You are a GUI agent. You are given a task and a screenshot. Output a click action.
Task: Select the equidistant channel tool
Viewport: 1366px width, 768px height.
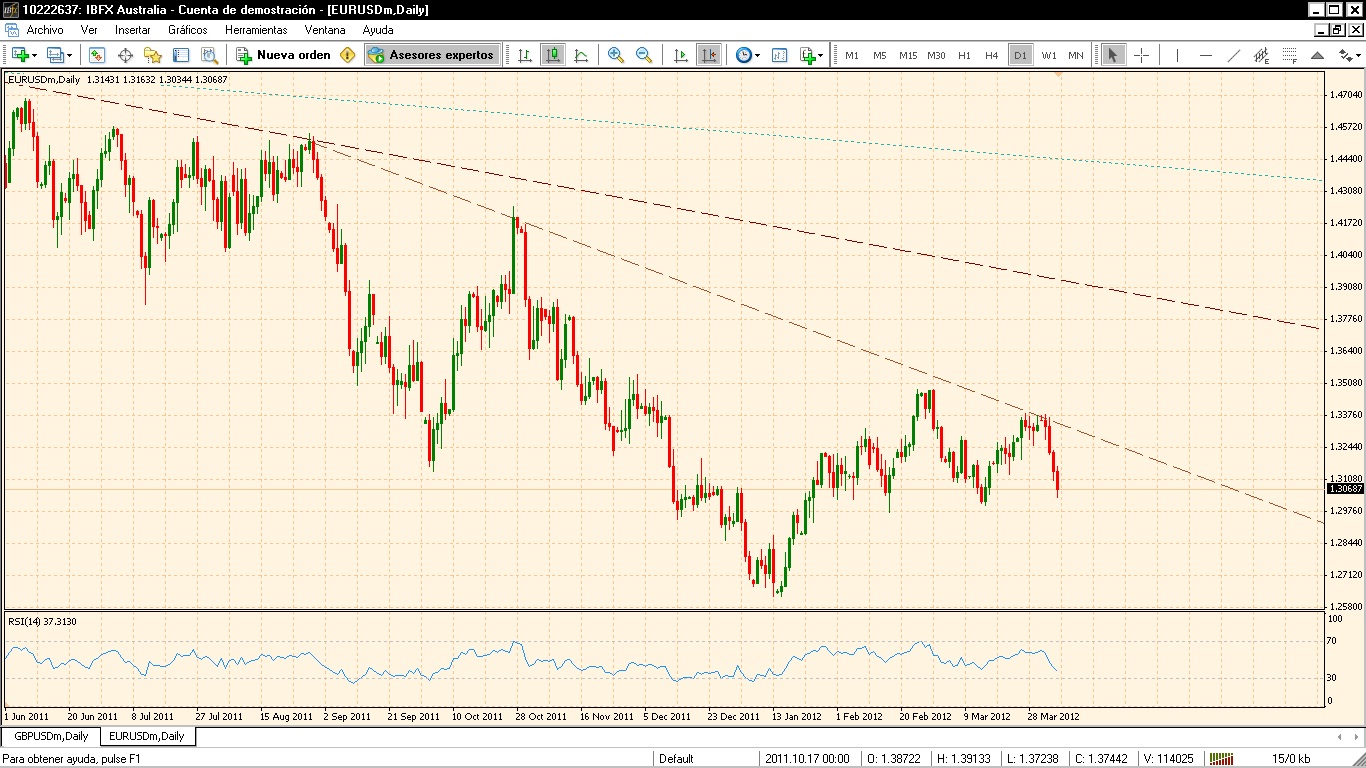(x=1261, y=55)
